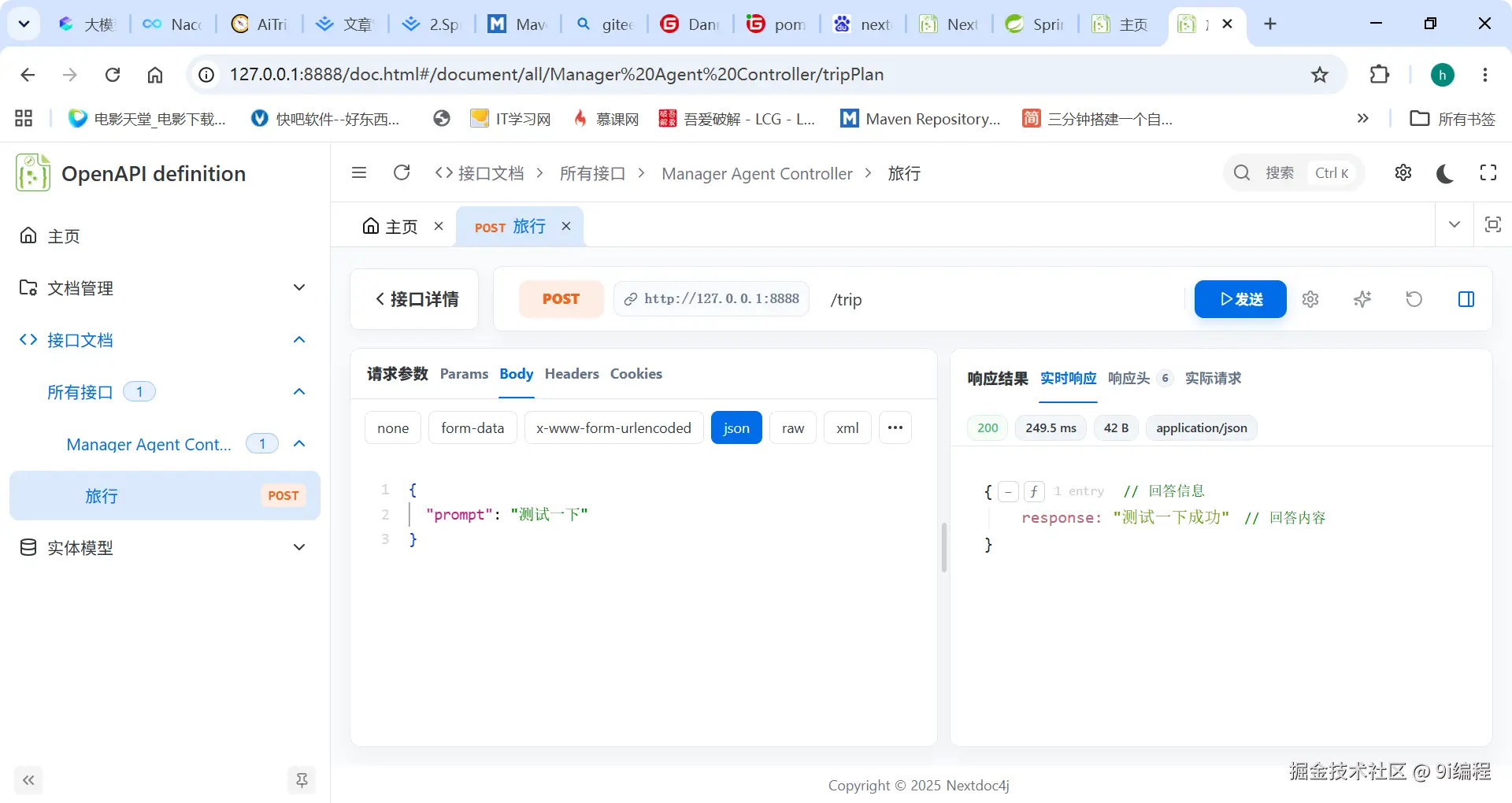This screenshot has width=1512, height=803.
Task: Open the bookmarks apps grid icon
Action: (24, 118)
